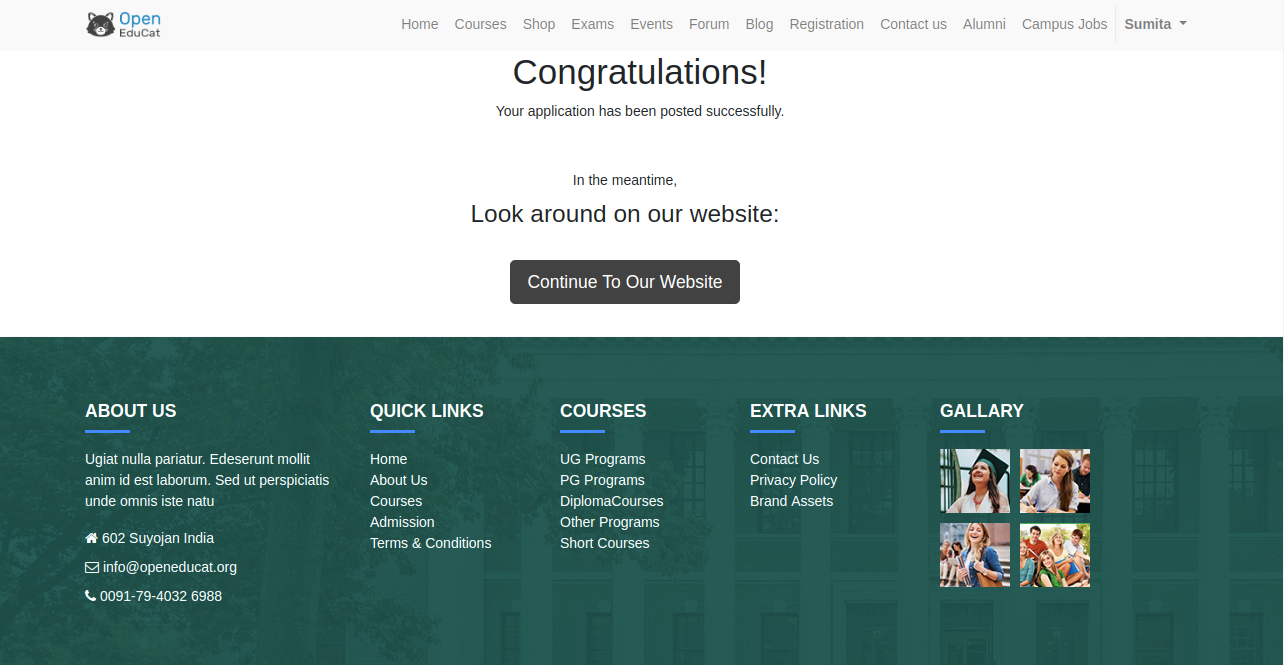Open the group of students gallery photo
The width and height of the screenshot is (1284, 665).
(x=1055, y=555)
